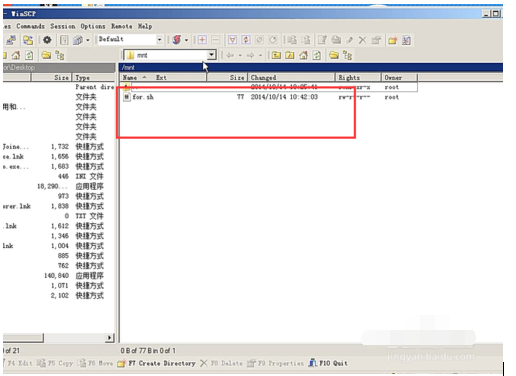The image size is (516, 376).
Task: Click the Properties toolbar icon
Action: 376,40
